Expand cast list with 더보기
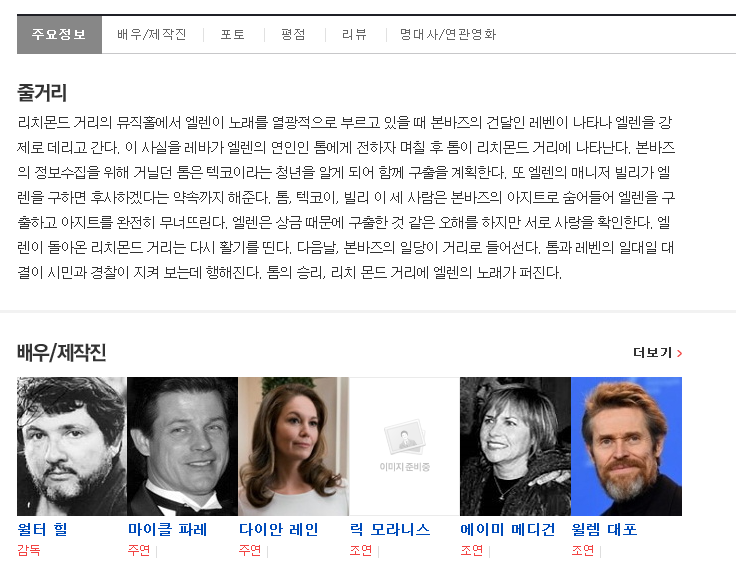Screen dimensions: 736x587 pos(652,353)
